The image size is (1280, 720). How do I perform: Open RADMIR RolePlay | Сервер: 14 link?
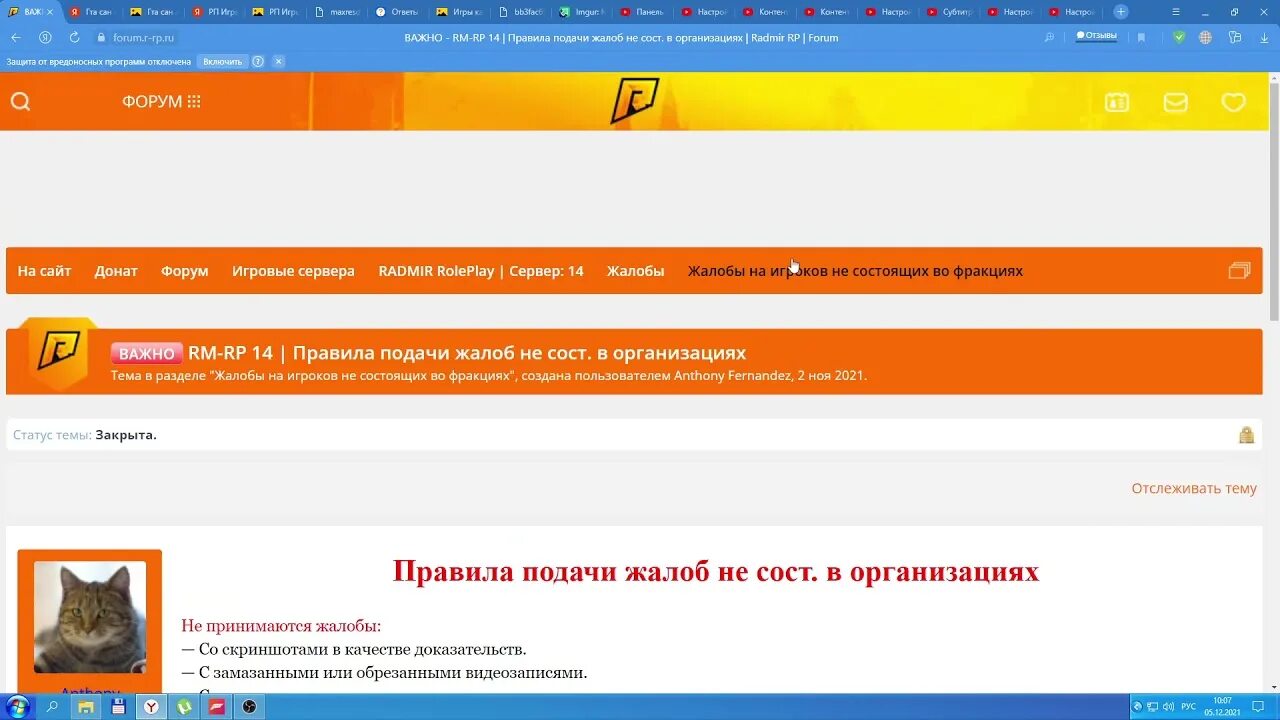pyautogui.click(x=481, y=270)
